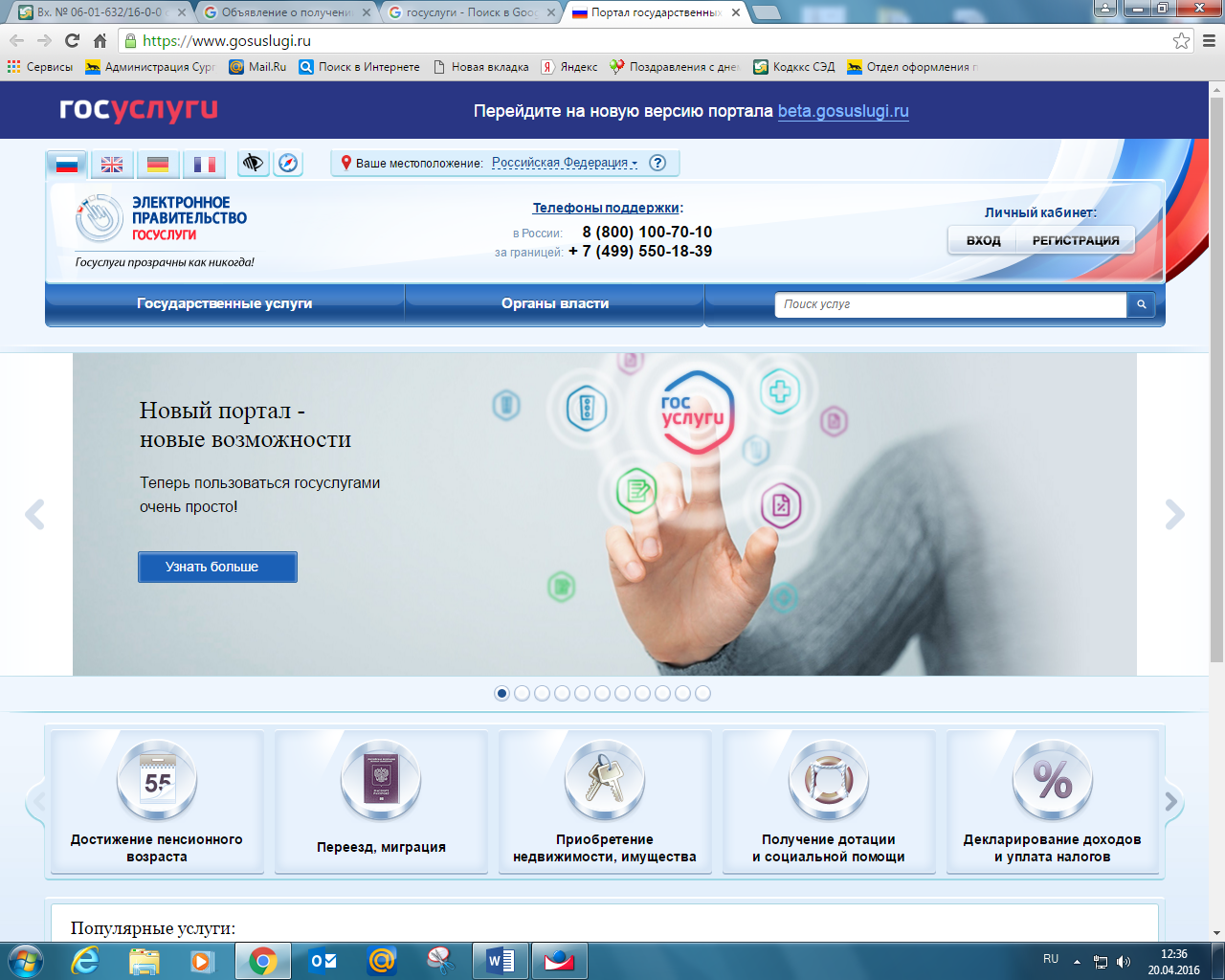Select the second banner slide dot
The width and height of the screenshot is (1225, 980).
click(x=522, y=693)
